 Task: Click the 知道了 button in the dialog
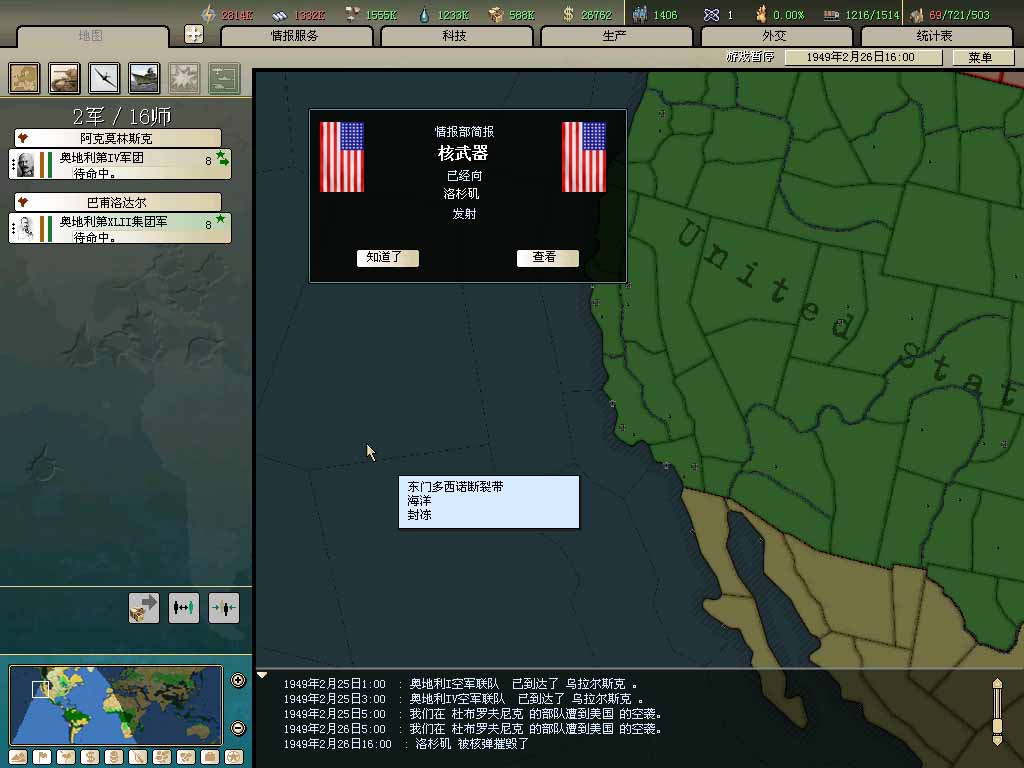[x=387, y=257]
